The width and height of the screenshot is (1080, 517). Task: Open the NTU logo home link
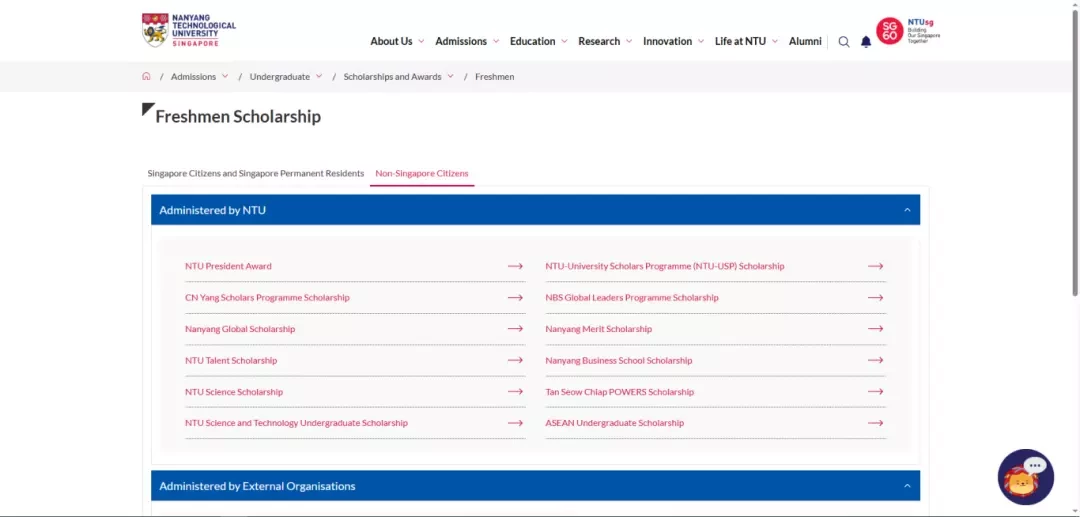[x=189, y=30]
